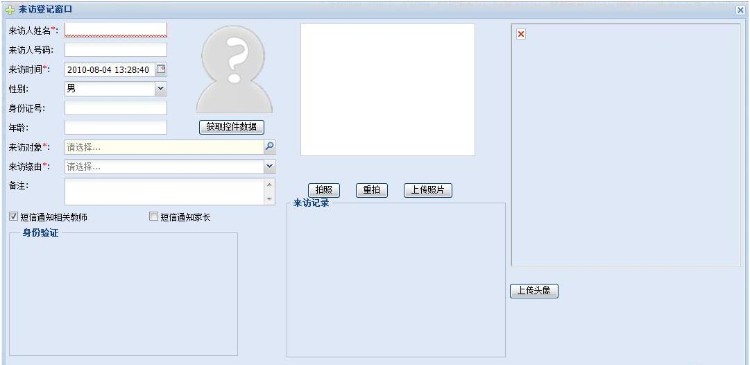Close the 来访登记窗口 dialog
Viewport: 750px width, 365px height.
740,10
